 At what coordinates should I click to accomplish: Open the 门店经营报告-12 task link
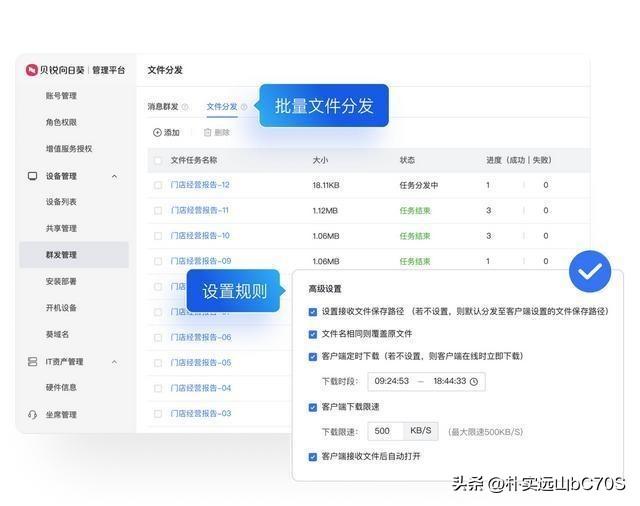200,185
